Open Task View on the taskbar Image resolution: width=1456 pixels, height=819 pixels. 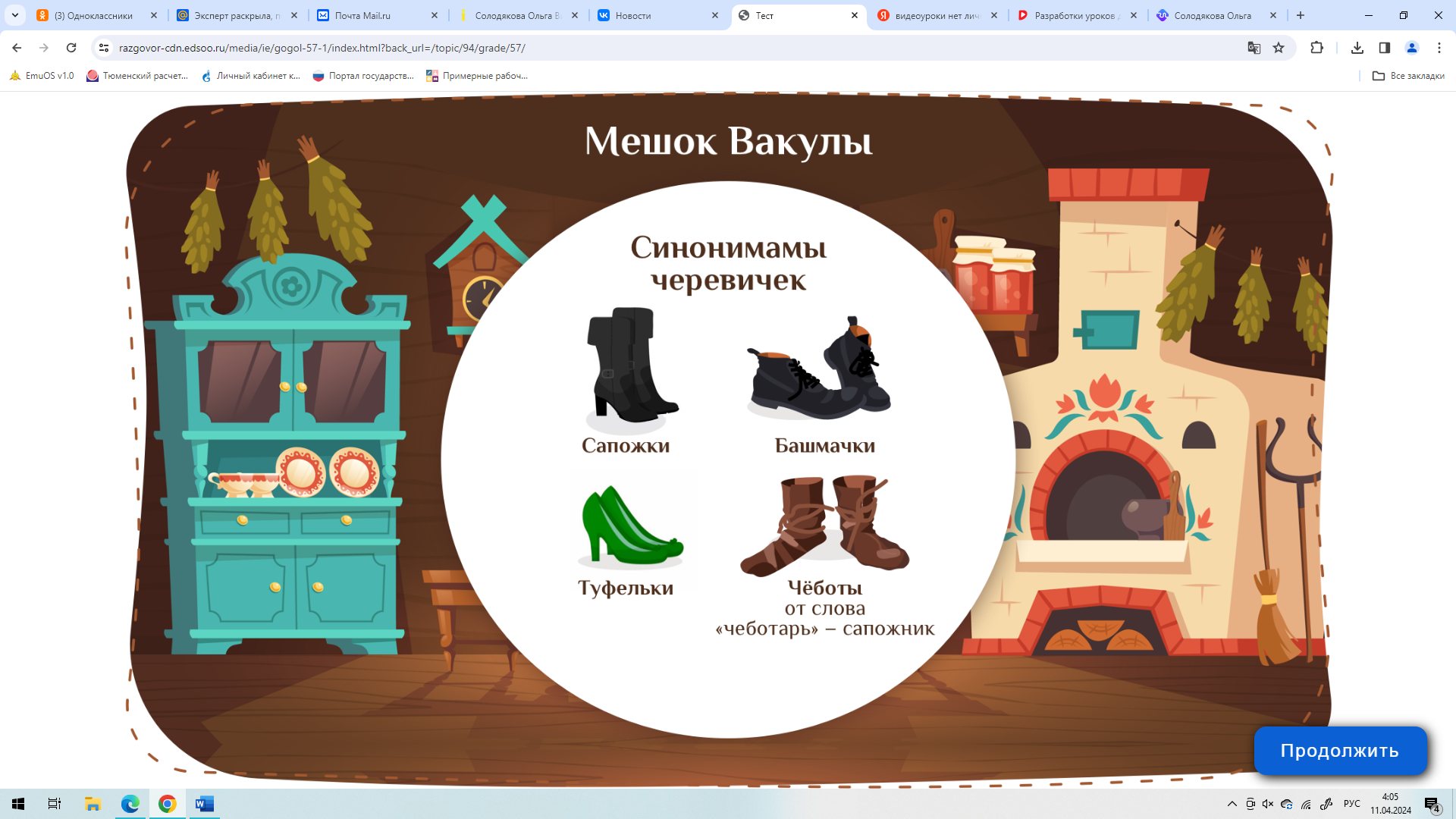(x=55, y=804)
